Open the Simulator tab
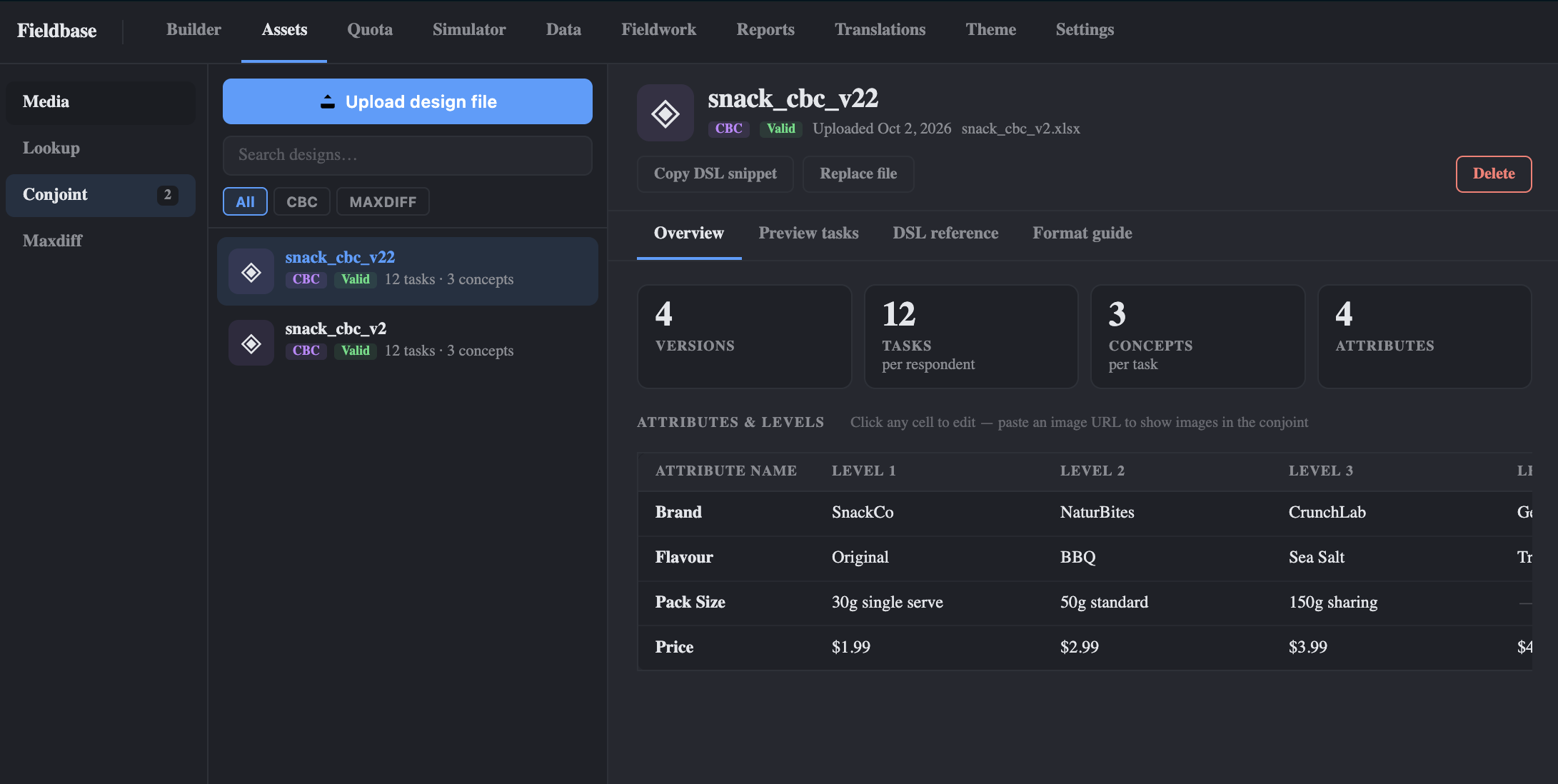1558x784 pixels. tap(469, 29)
